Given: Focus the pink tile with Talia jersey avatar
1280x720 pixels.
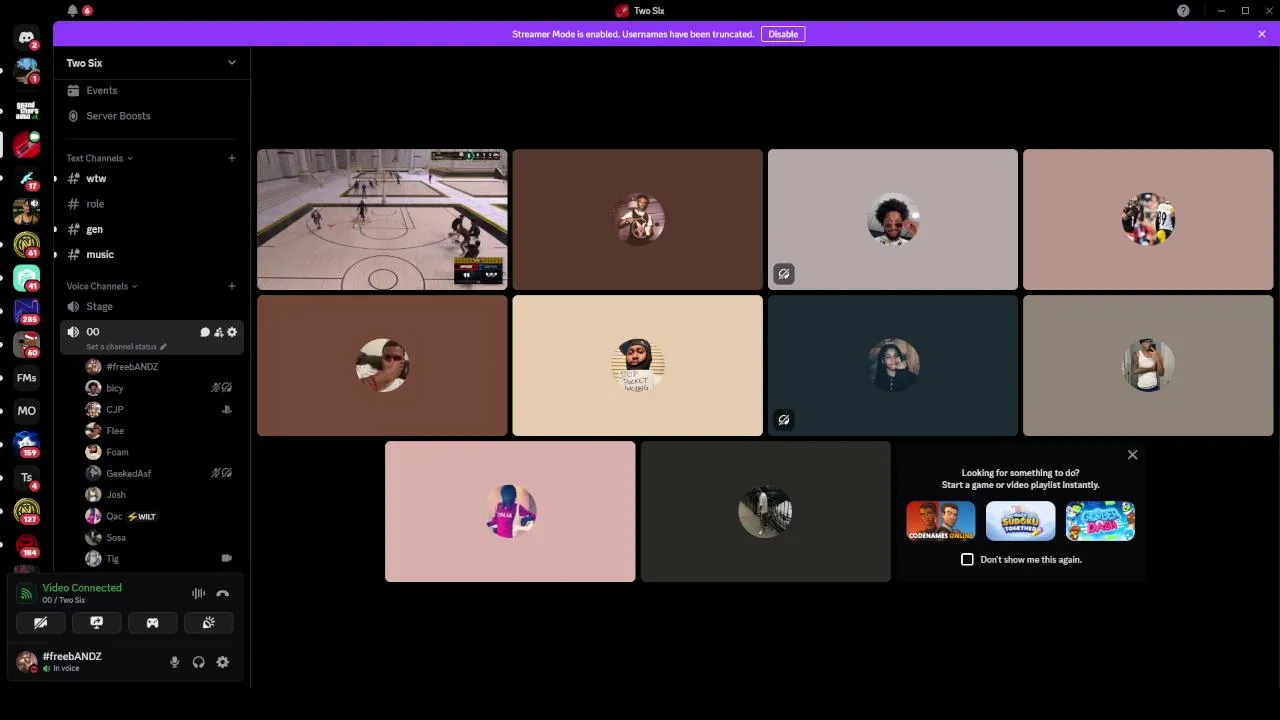Looking at the screenshot, I should click(510, 512).
